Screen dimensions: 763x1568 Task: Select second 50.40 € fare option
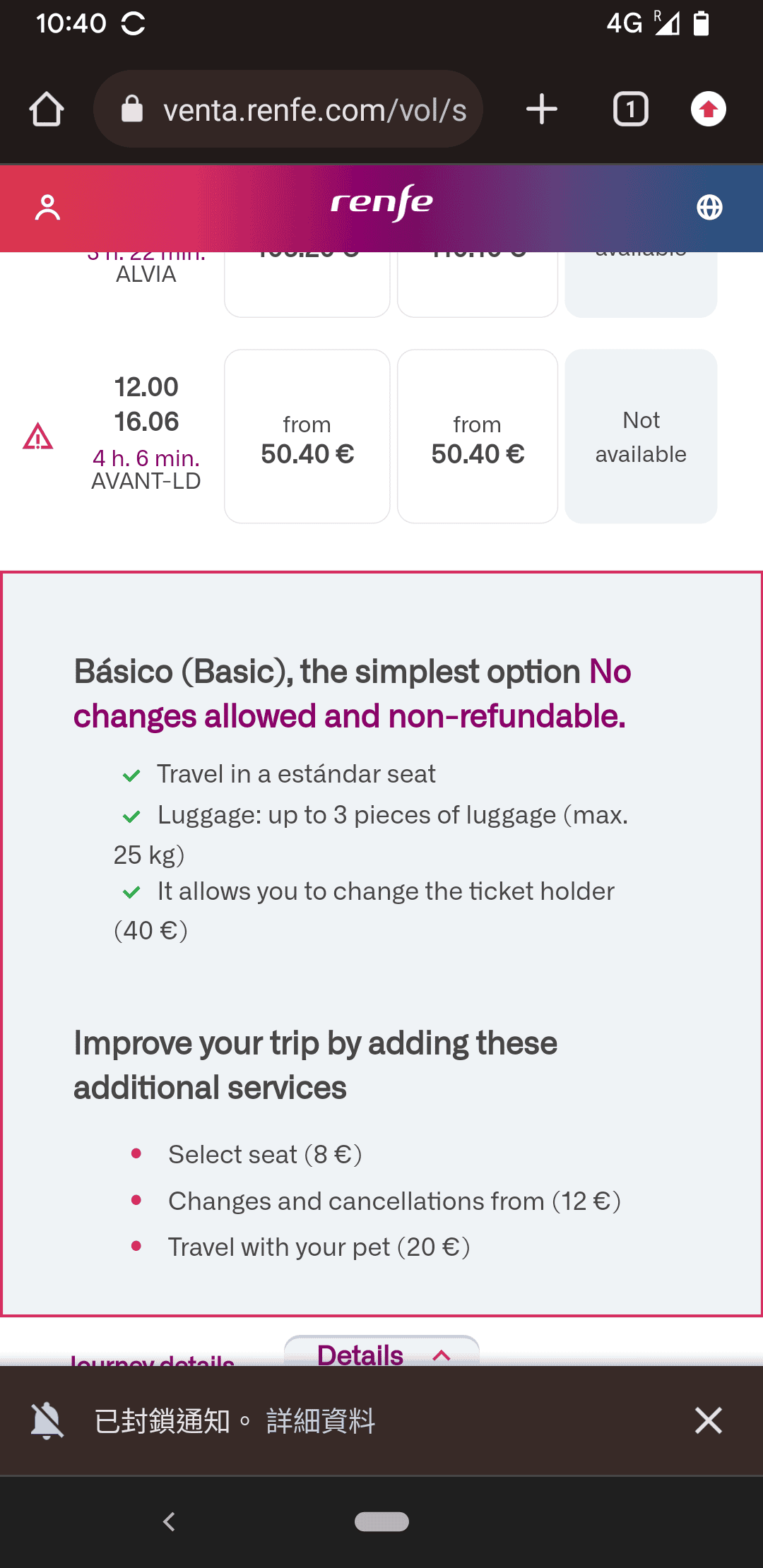[x=477, y=437]
